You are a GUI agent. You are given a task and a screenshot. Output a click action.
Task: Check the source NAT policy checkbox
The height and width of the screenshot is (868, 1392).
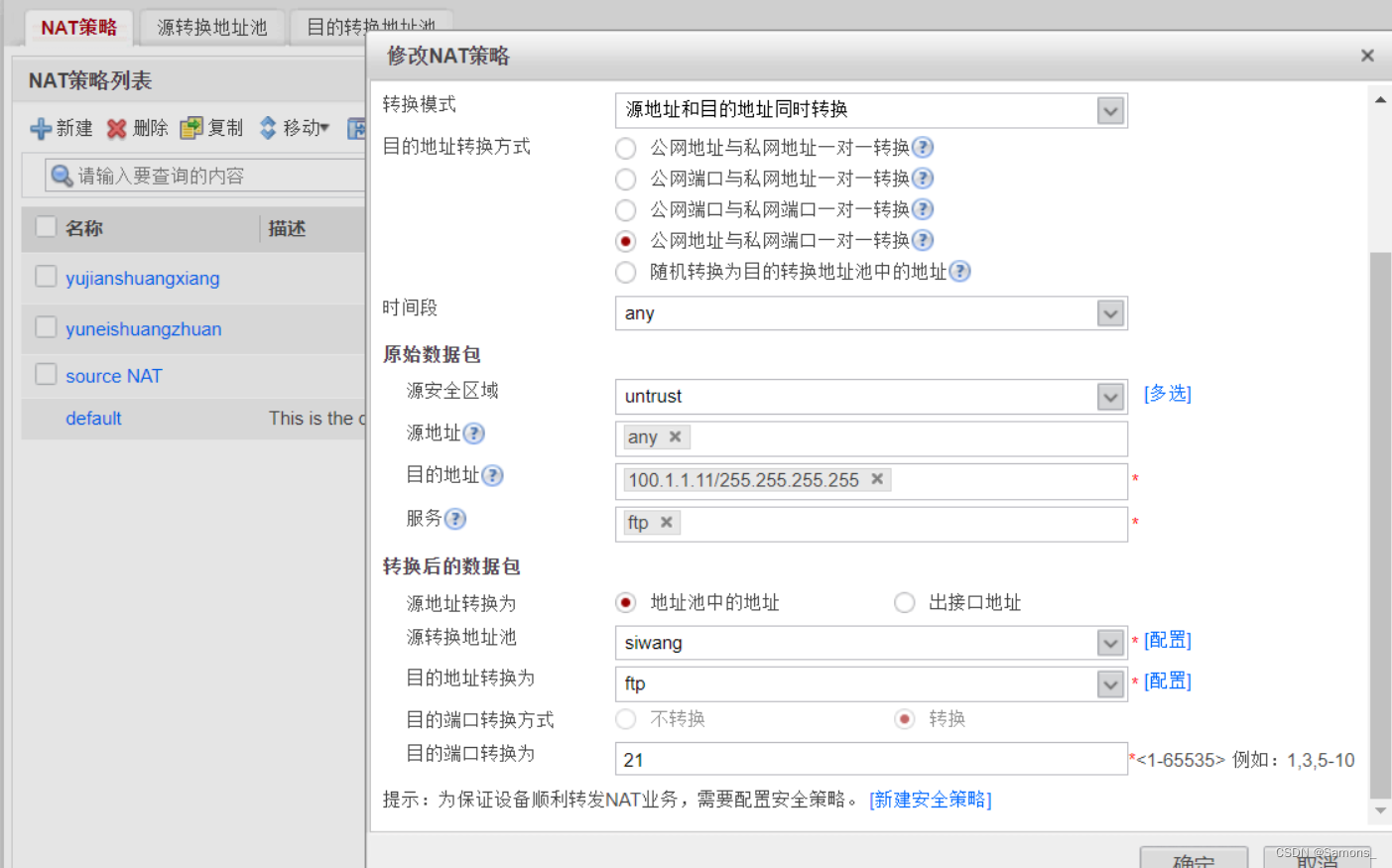(46, 374)
